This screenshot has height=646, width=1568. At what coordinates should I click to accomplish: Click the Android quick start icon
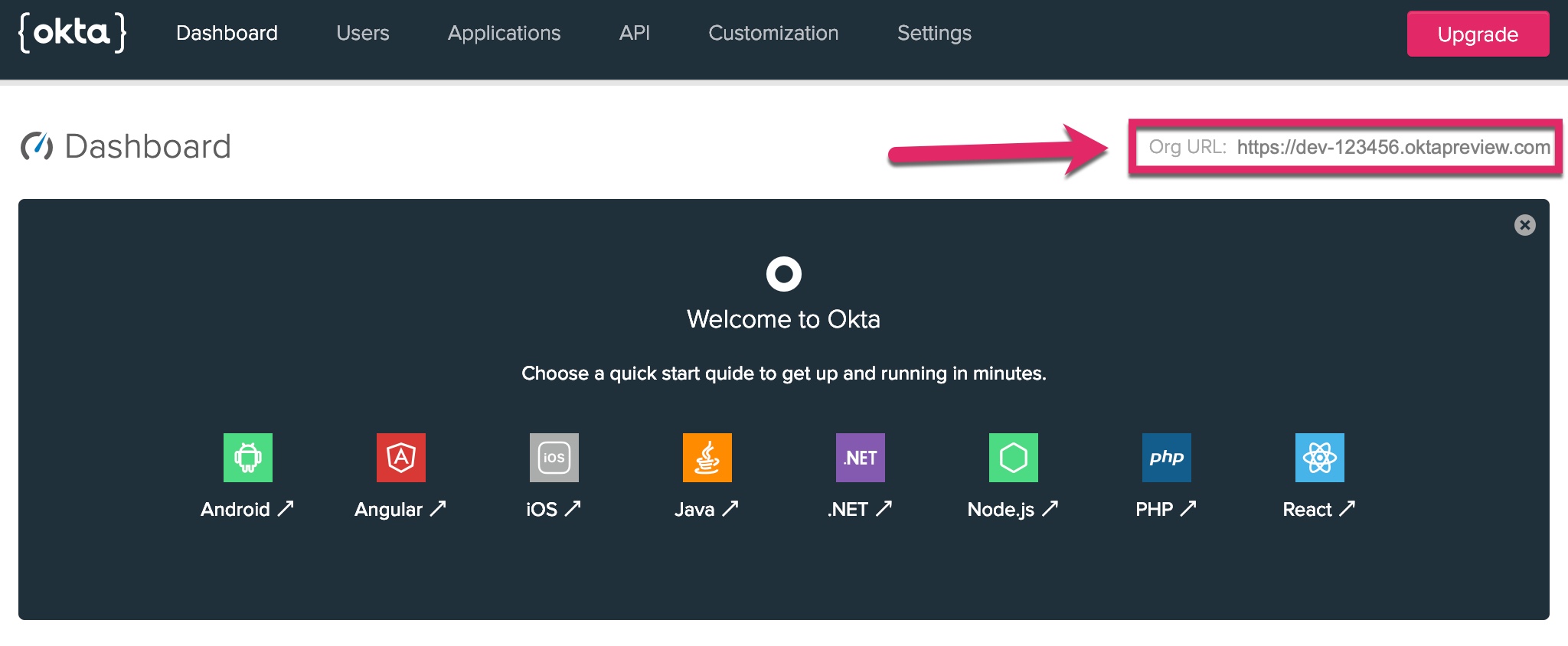[x=247, y=458]
